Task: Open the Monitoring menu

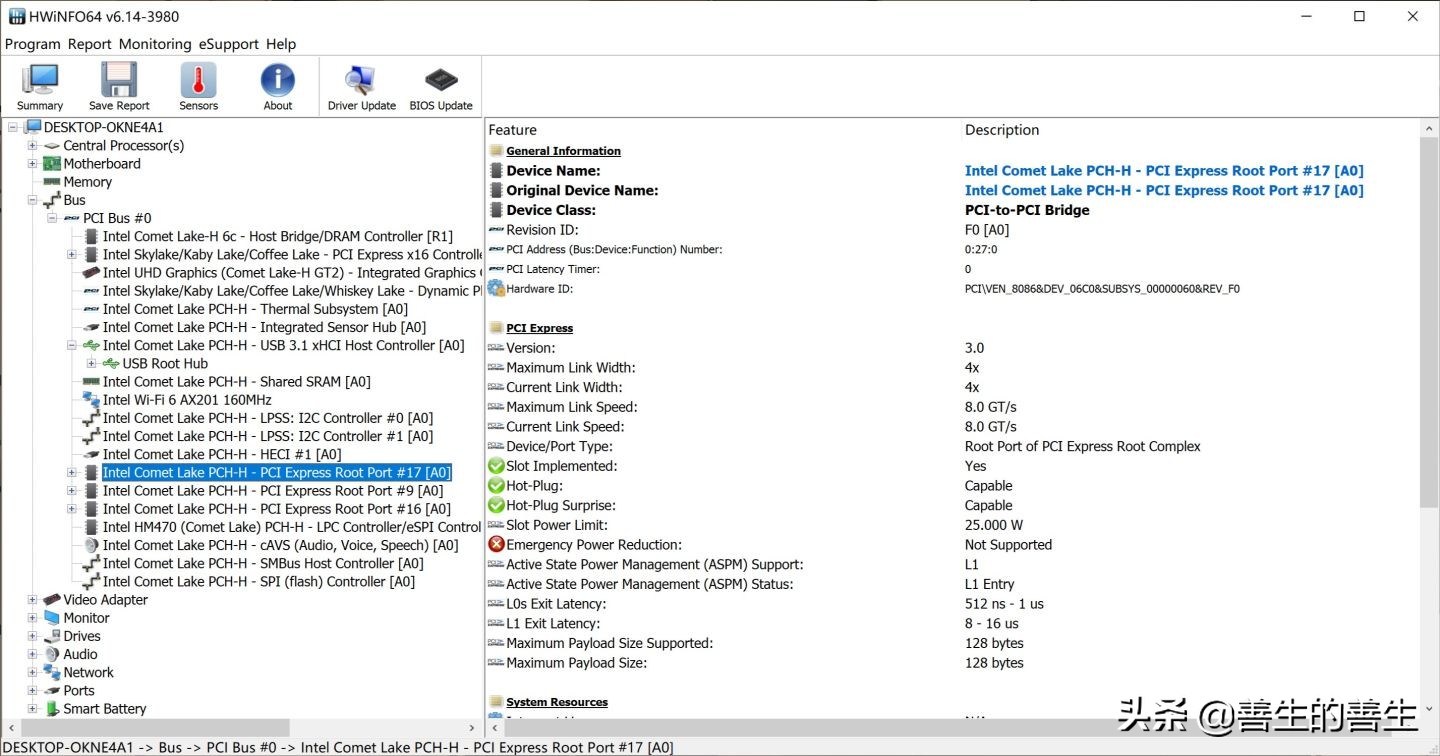Action: pos(154,44)
